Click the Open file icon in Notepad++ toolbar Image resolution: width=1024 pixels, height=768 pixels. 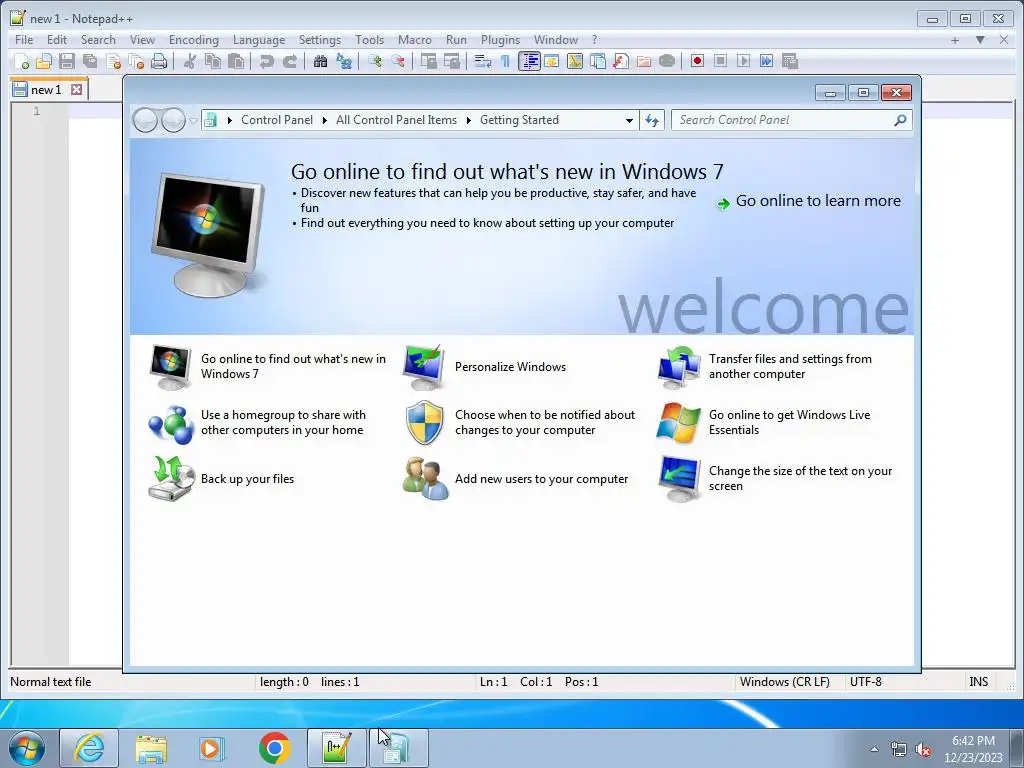tap(44, 61)
